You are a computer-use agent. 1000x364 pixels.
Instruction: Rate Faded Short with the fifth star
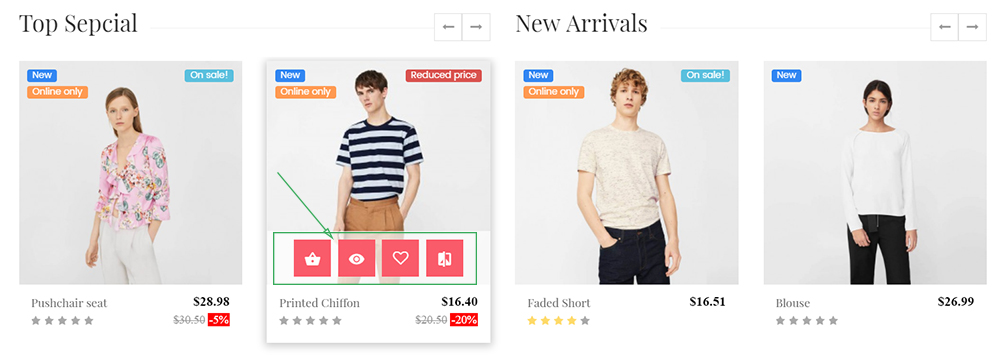coord(585,321)
